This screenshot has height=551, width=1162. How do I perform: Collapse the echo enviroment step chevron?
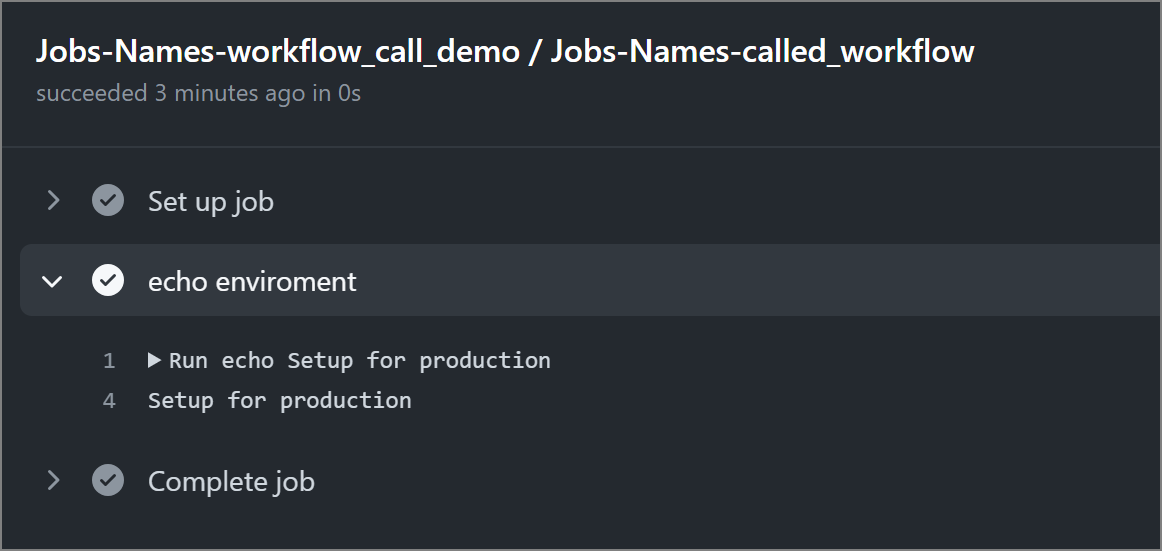[52, 281]
